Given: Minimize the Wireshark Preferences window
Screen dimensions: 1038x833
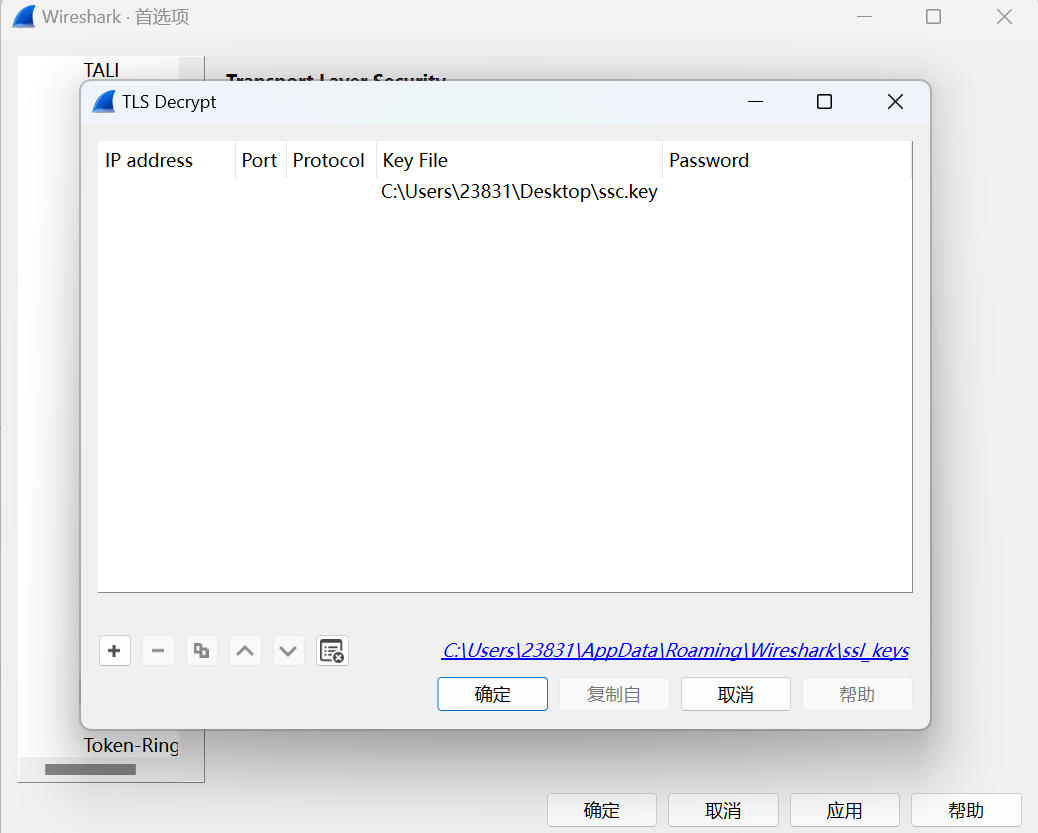Looking at the screenshot, I should pos(865,17).
